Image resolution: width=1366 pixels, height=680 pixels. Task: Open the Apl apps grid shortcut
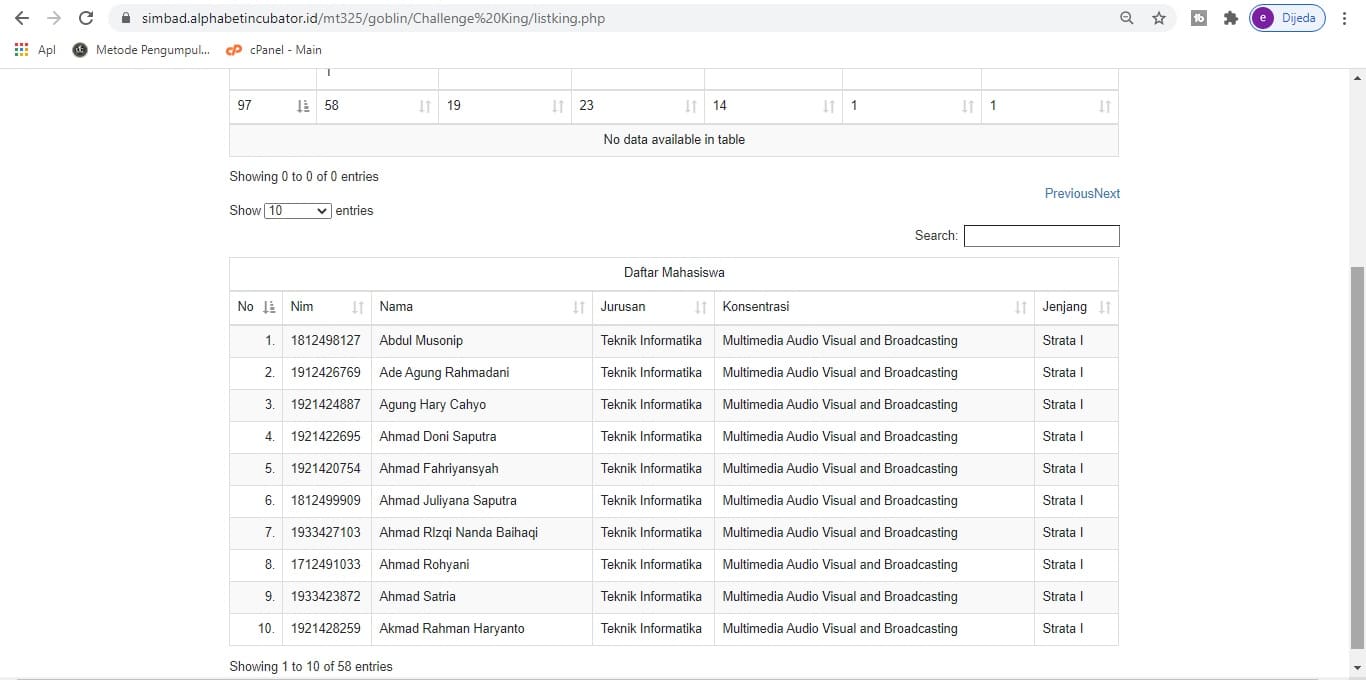coord(35,50)
